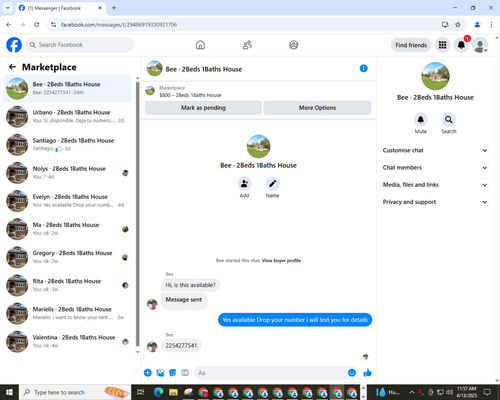500x400 pixels.
Task: Expand the Customise chat section
Action: coord(435,150)
